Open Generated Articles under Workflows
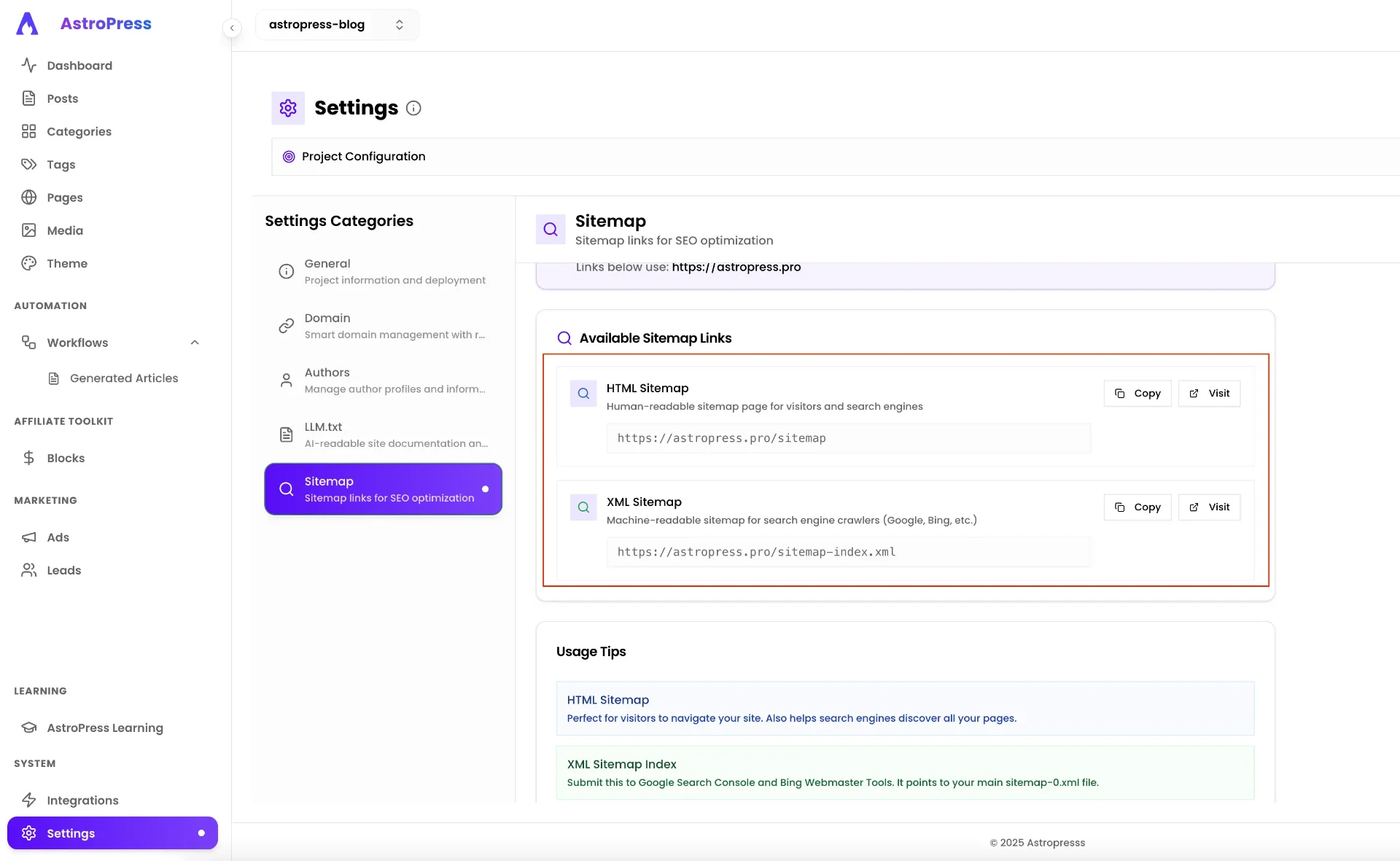Viewport: 1400px width, 861px height. [123, 378]
